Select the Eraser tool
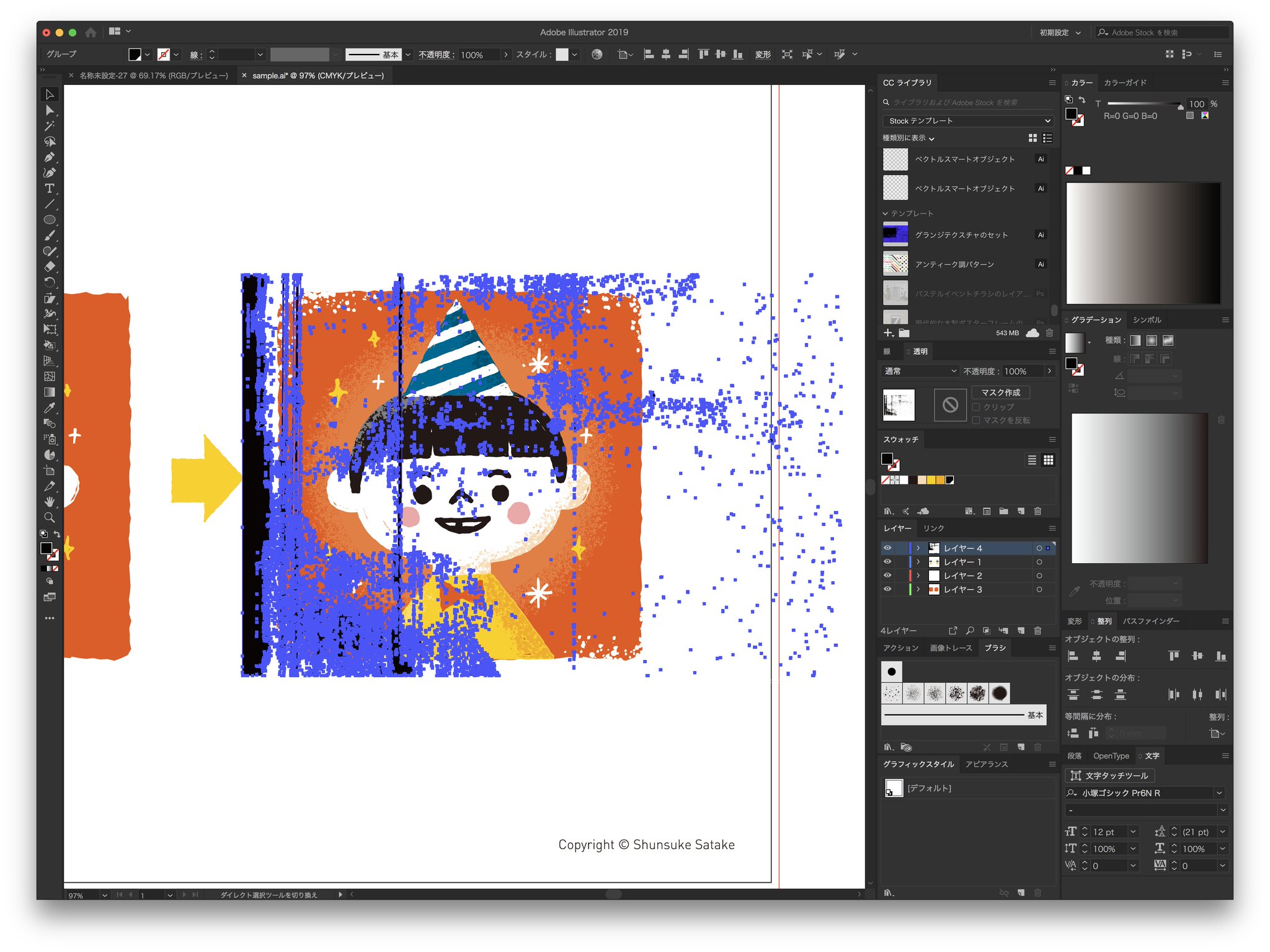Viewport: 1270px width, 952px height. 50,267
